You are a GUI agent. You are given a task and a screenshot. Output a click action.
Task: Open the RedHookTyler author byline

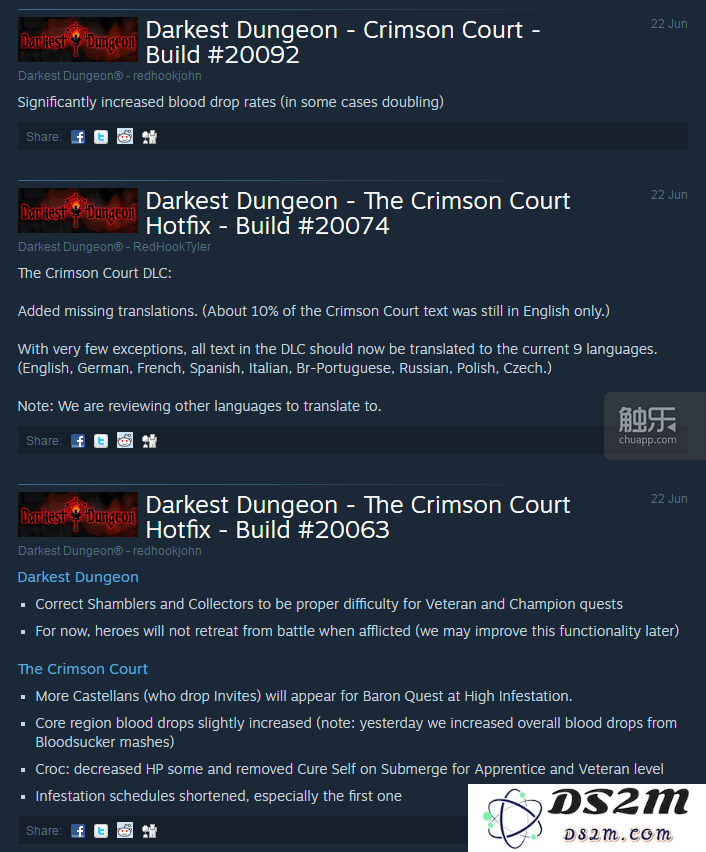(172, 247)
